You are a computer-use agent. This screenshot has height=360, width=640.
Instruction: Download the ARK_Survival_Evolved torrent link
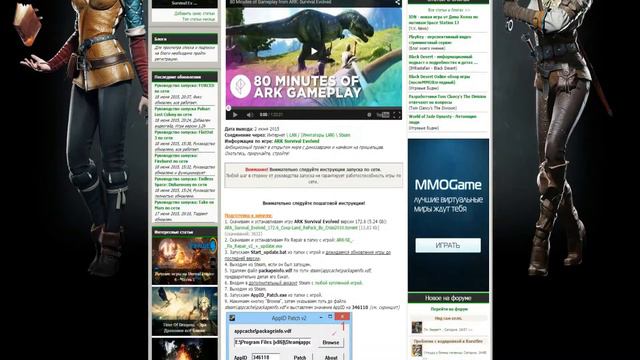click(x=291, y=228)
